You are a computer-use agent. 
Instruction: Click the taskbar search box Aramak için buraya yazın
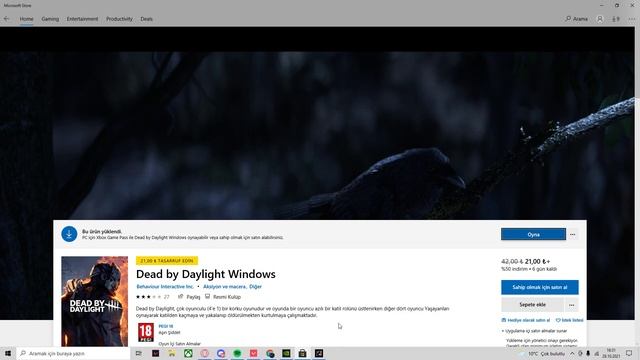click(73, 353)
